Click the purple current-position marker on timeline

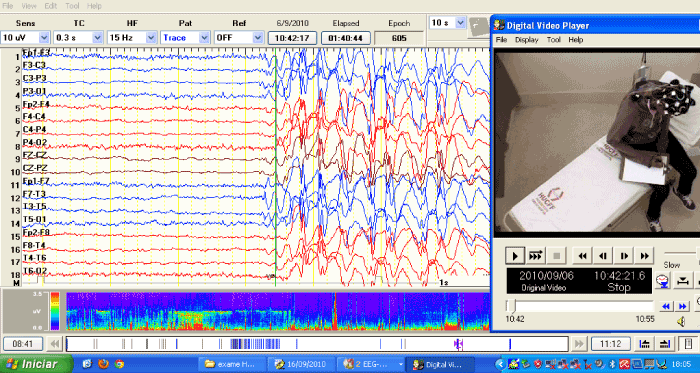(x=458, y=344)
